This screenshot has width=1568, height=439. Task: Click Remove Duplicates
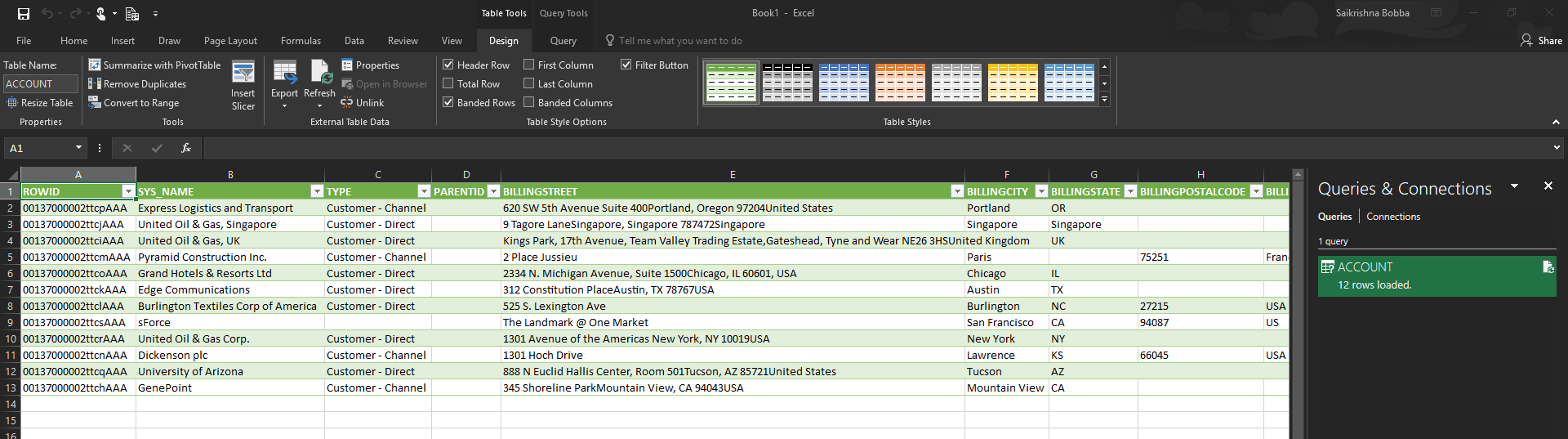(137, 83)
